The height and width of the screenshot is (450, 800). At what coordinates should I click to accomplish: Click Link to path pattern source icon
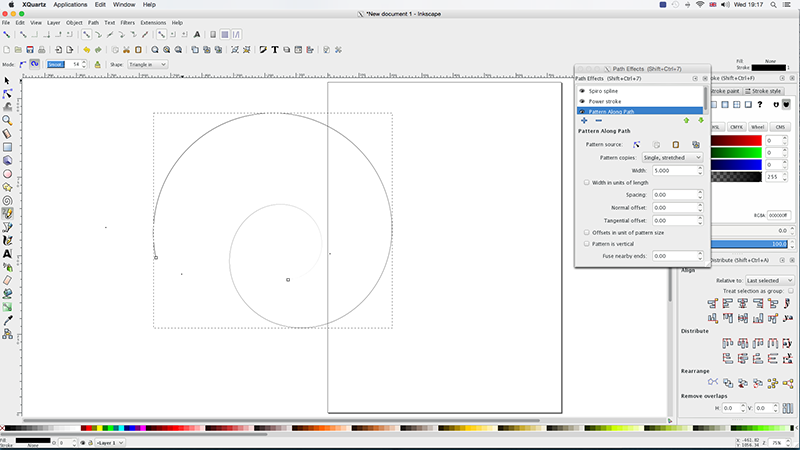click(695, 145)
